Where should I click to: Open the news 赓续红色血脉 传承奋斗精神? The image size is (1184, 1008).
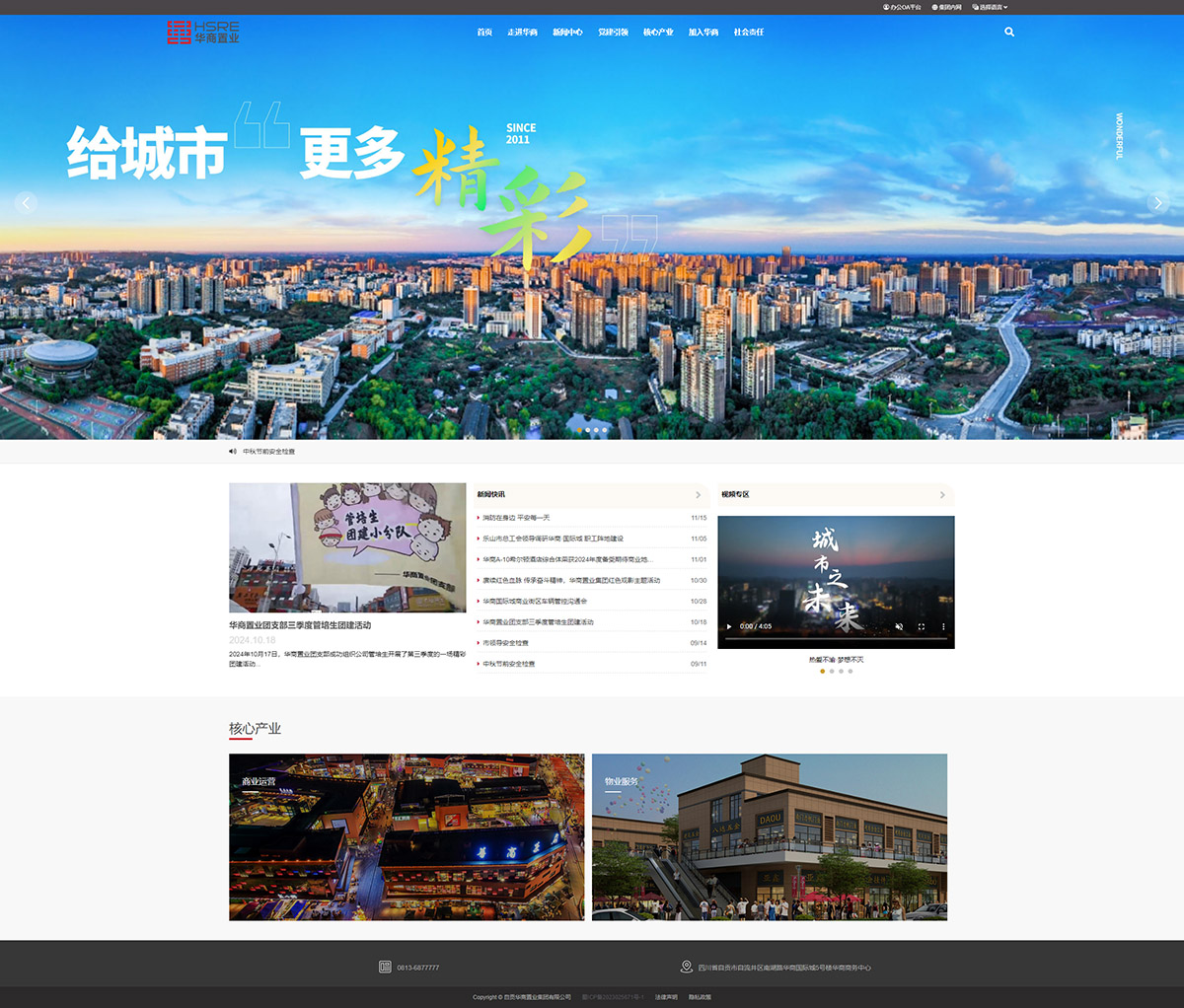click(571, 580)
